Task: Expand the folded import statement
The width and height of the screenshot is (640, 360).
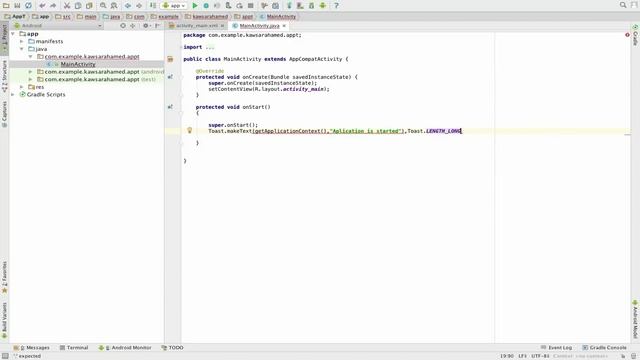Action: tap(209, 47)
